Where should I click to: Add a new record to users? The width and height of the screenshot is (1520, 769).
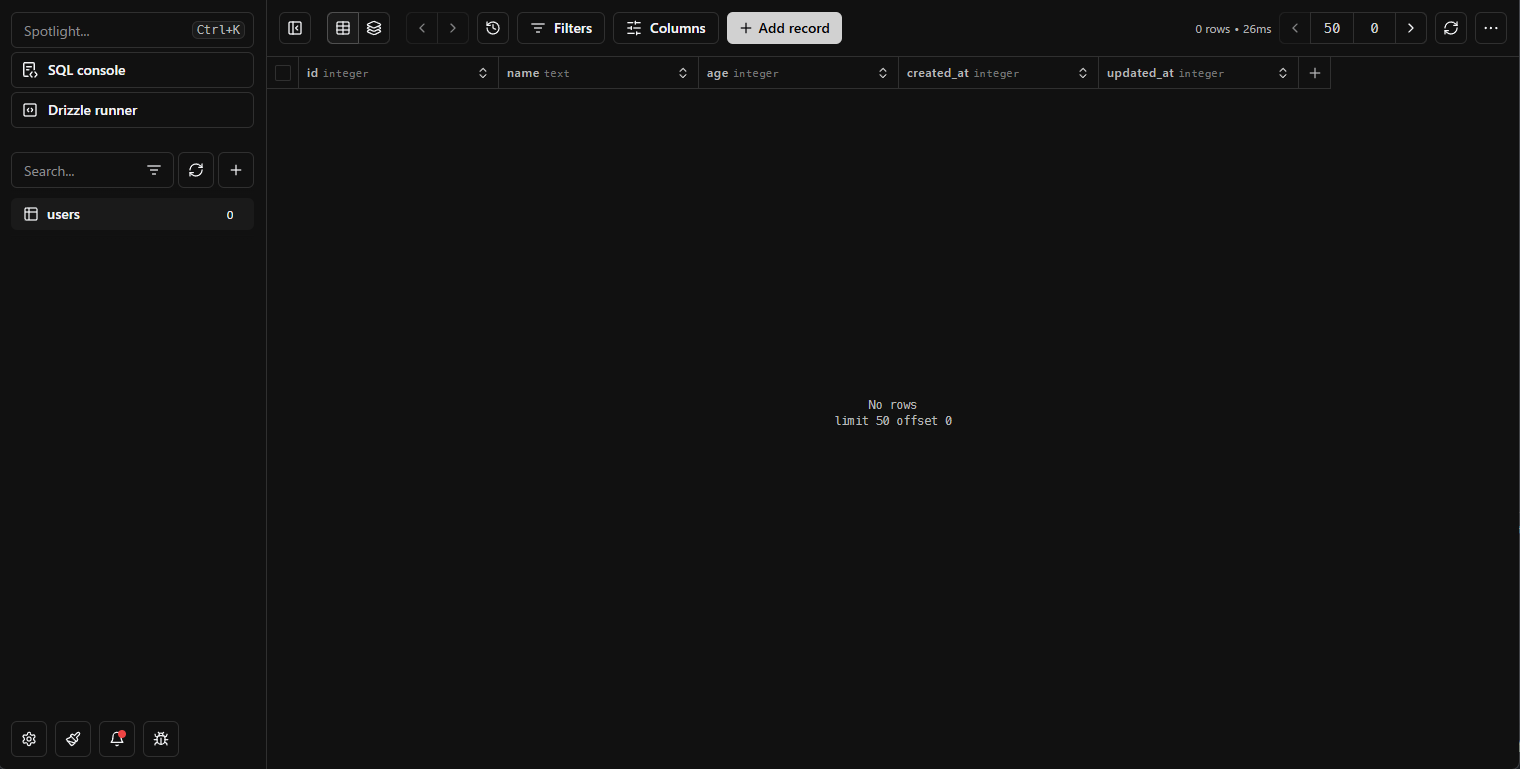pos(784,28)
